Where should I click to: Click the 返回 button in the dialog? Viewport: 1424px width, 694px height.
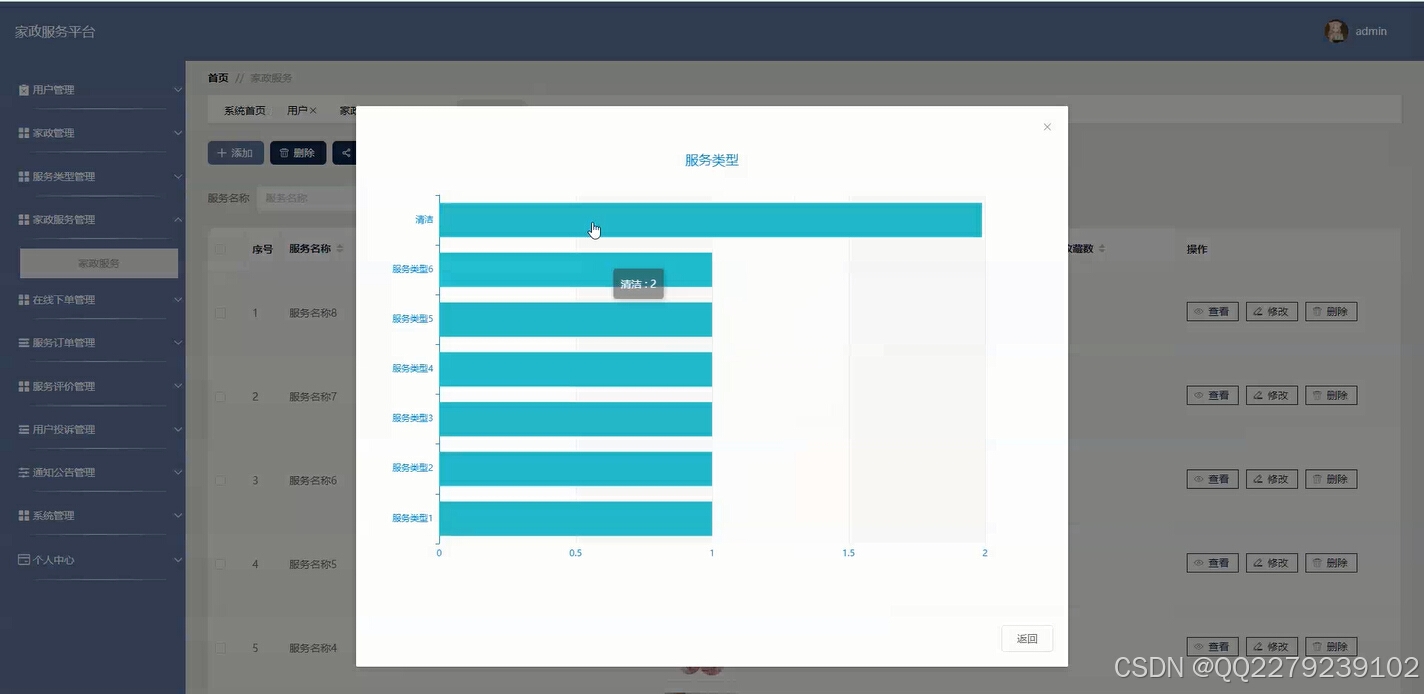(x=1026, y=639)
